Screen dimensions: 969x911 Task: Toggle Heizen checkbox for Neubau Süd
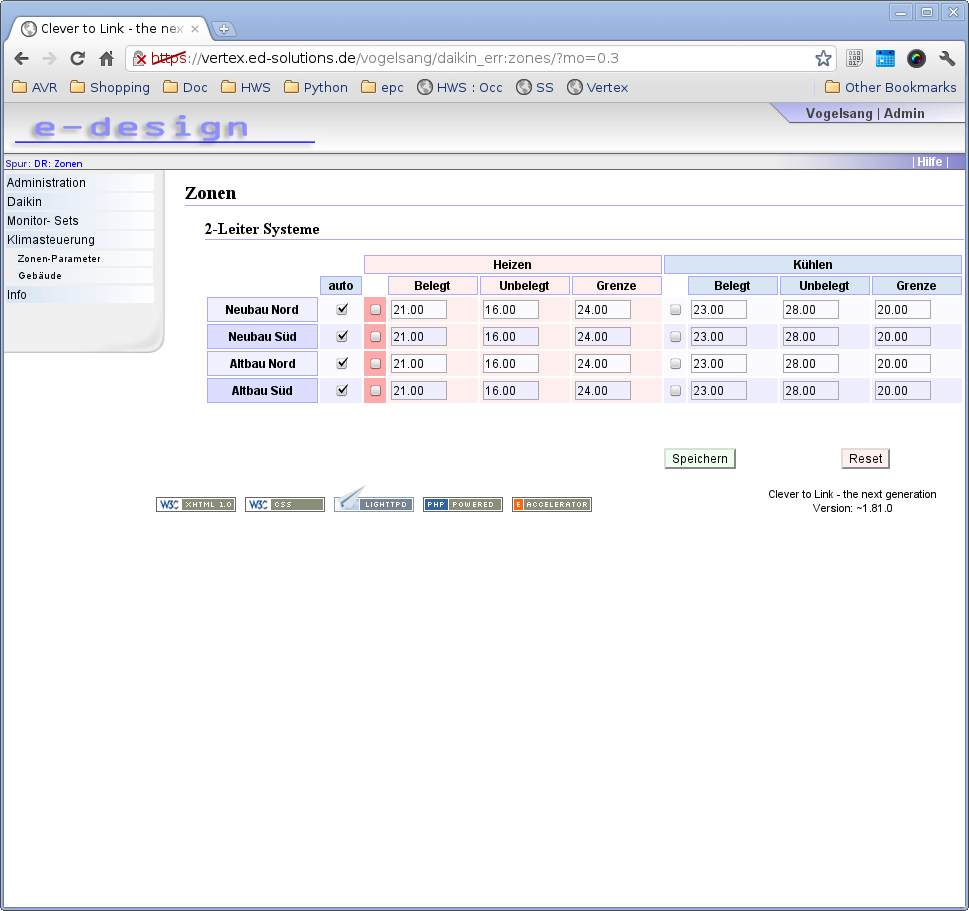(x=375, y=337)
